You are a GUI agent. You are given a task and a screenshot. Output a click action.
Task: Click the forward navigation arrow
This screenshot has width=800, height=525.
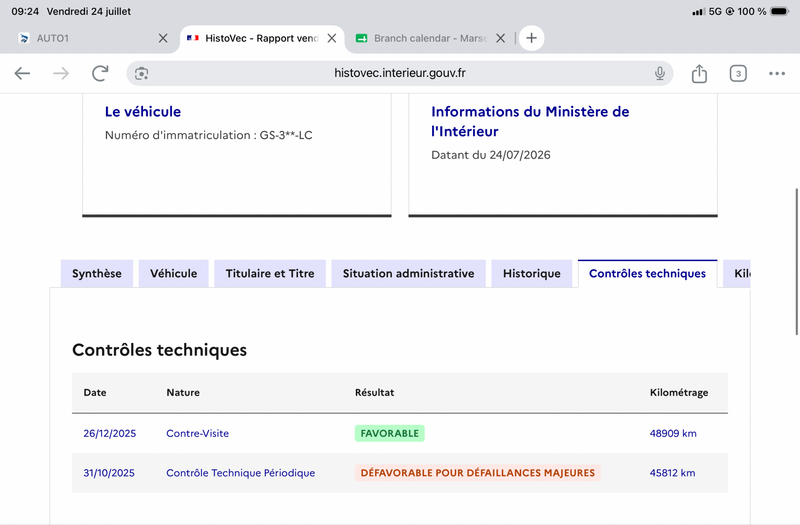pyautogui.click(x=61, y=73)
